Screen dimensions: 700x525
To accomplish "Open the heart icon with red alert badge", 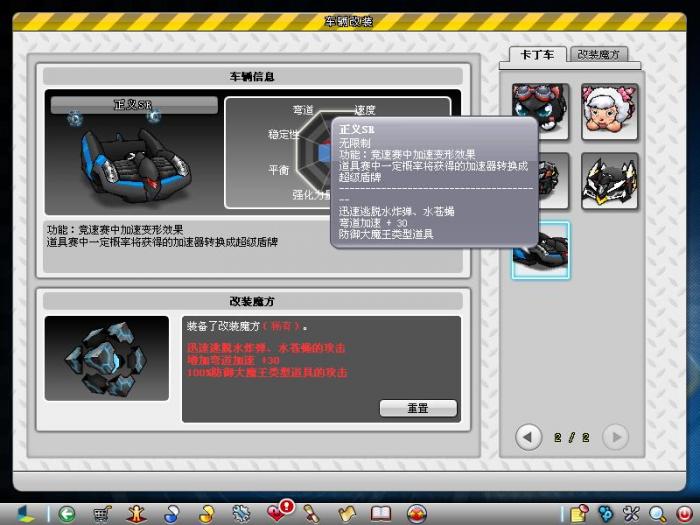I will [279, 512].
